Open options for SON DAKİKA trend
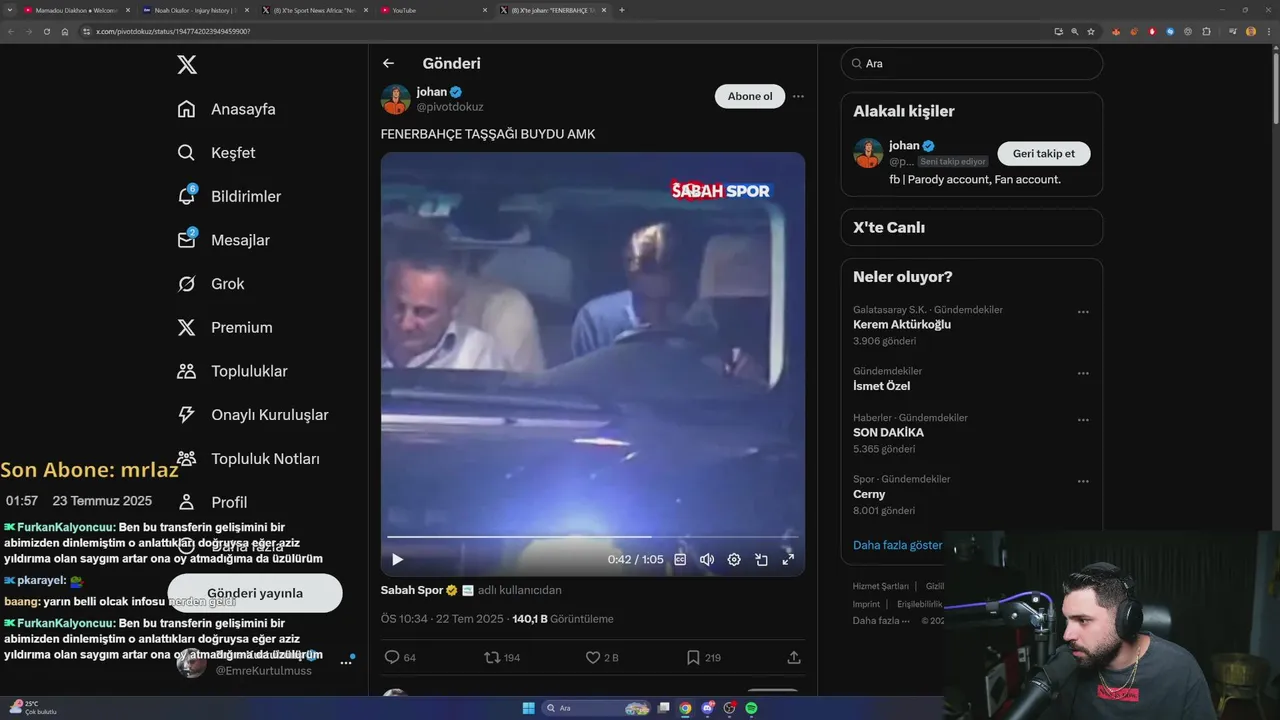Screen dimensions: 1280x720 tap(1083, 420)
